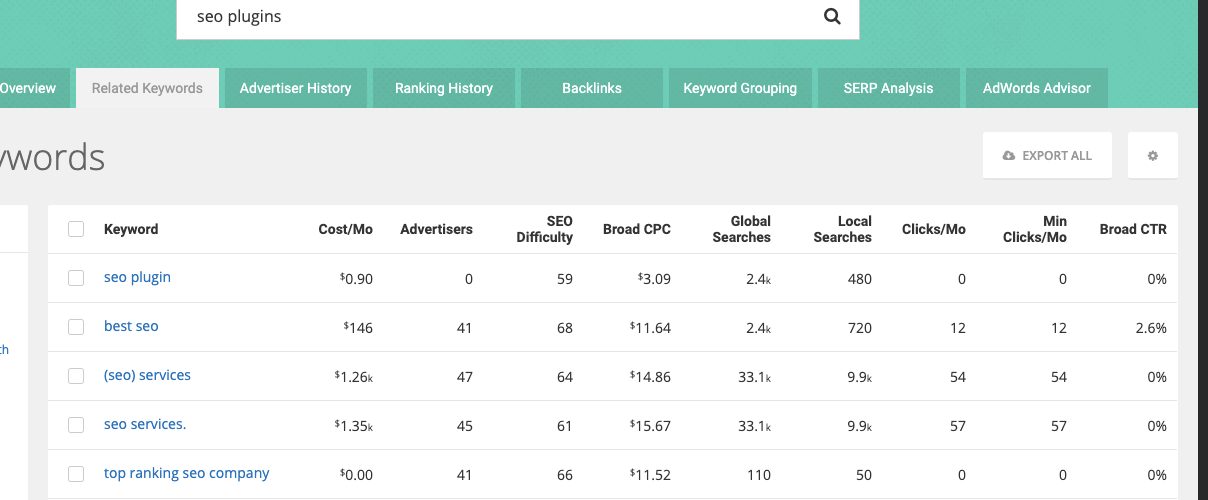
Task: Sort by the SEO Difficulty column header
Action: [x=545, y=229]
